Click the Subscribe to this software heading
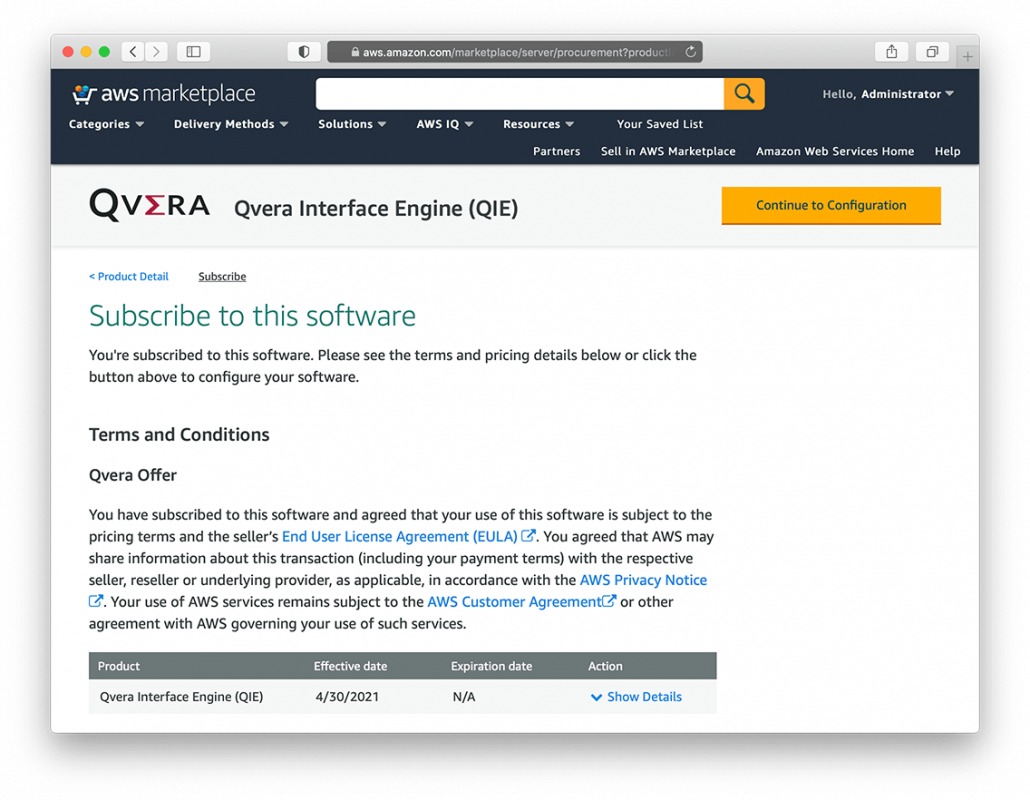This screenshot has height=800, width=1030. [252, 316]
